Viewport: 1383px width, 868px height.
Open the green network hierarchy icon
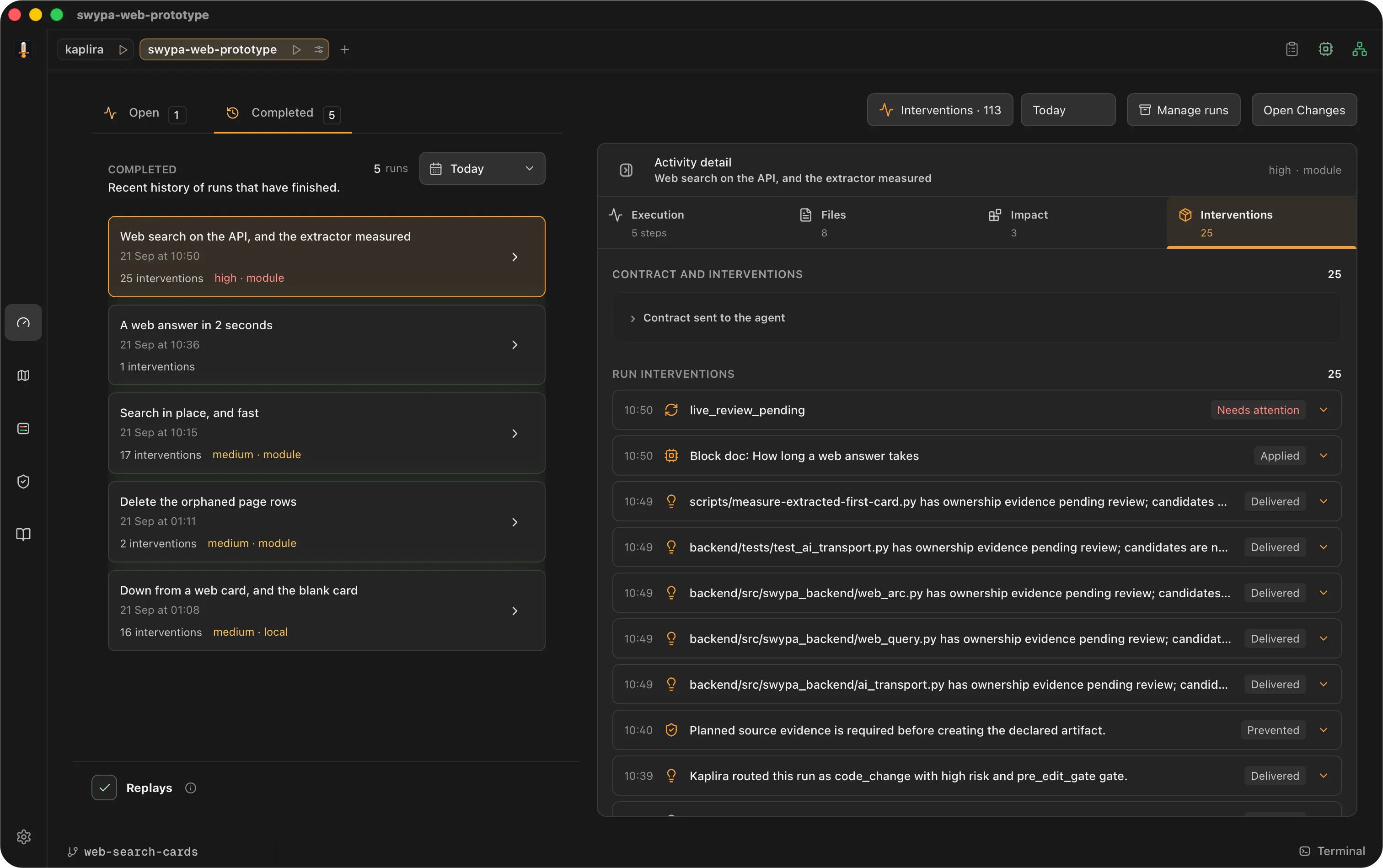[x=1359, y=49]
